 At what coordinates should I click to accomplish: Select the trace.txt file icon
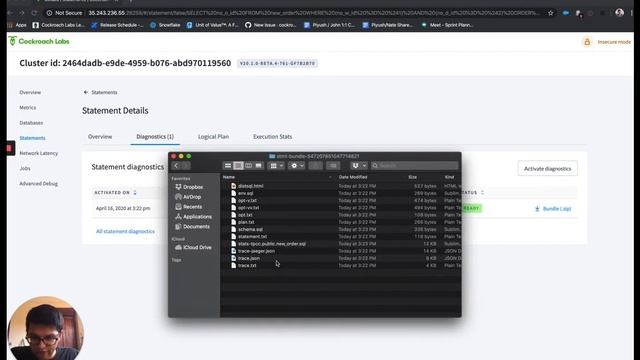click(x=233, y=266)
